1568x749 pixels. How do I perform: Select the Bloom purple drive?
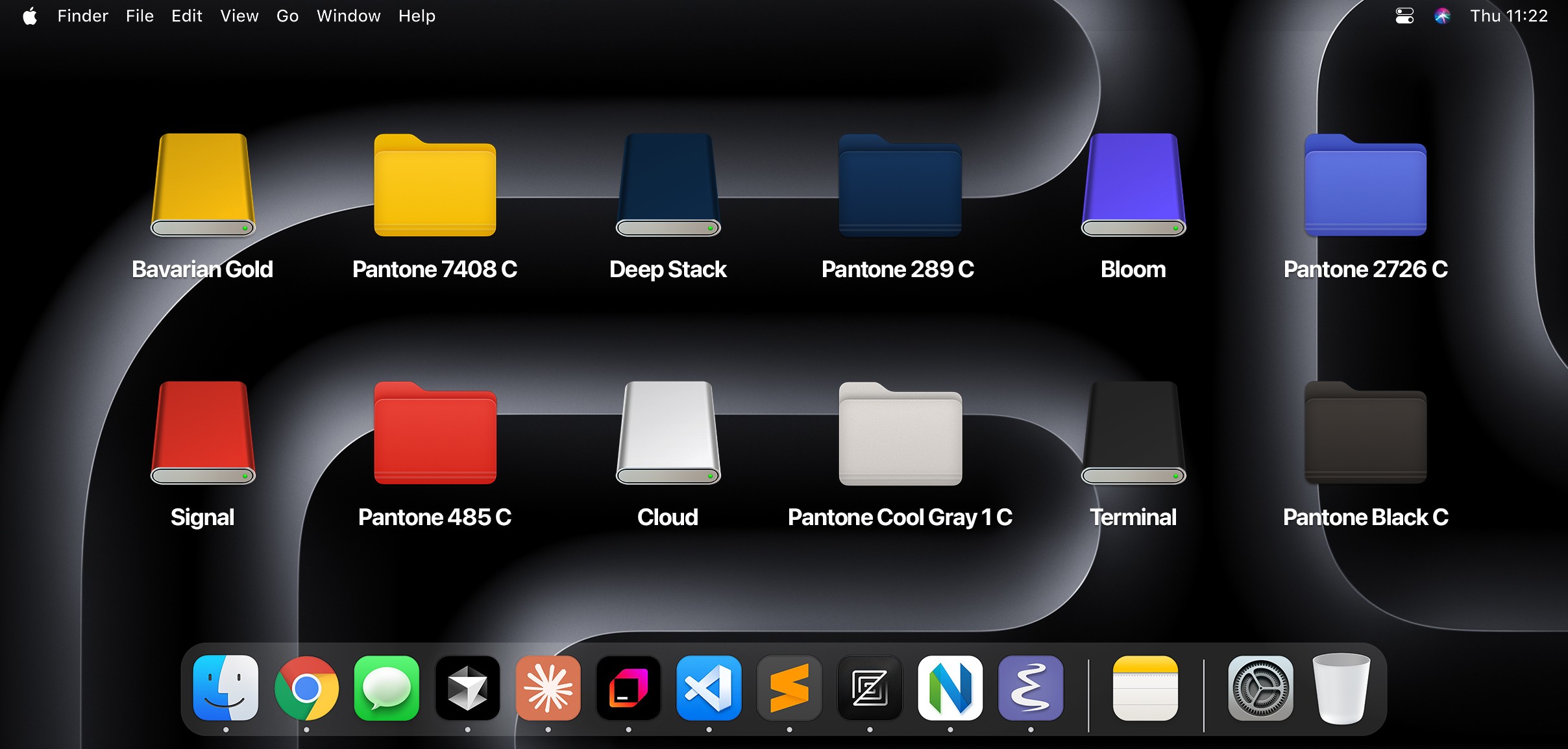(x=1133, y=185)
